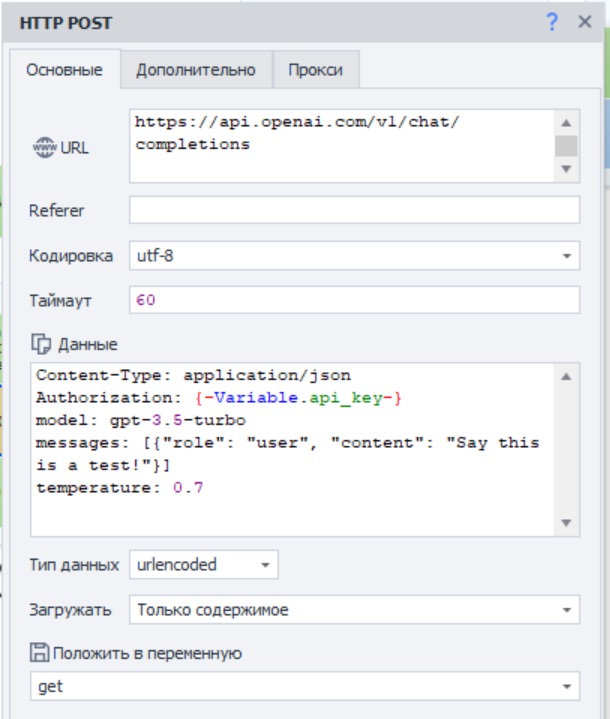
Task: Click the save disk icon near Положить в переменную
Action: [41, 653]
